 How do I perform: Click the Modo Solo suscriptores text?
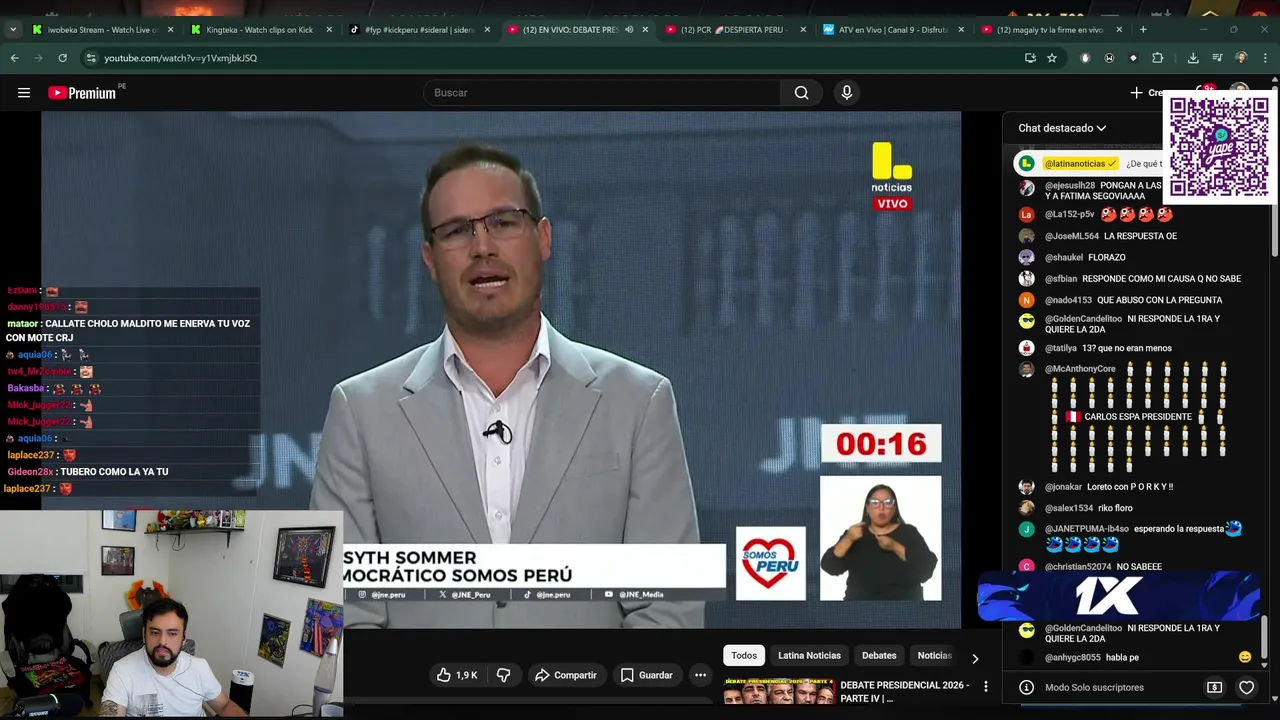coord(1094,687)
